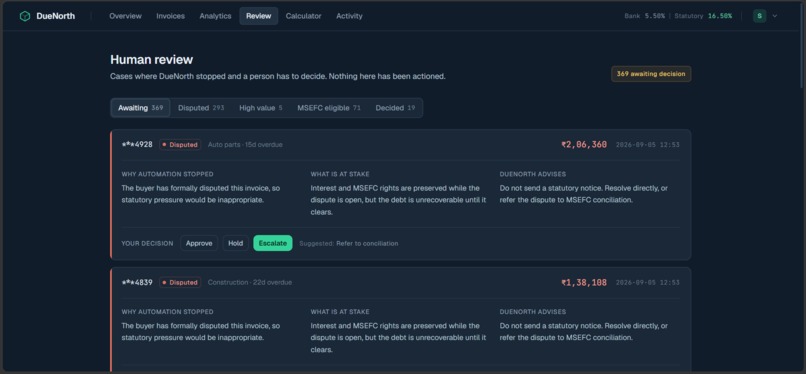Screen dimensions: 806x374
Task: Click the 369 awaiting decision badge
Action: (x=651, y=74)
